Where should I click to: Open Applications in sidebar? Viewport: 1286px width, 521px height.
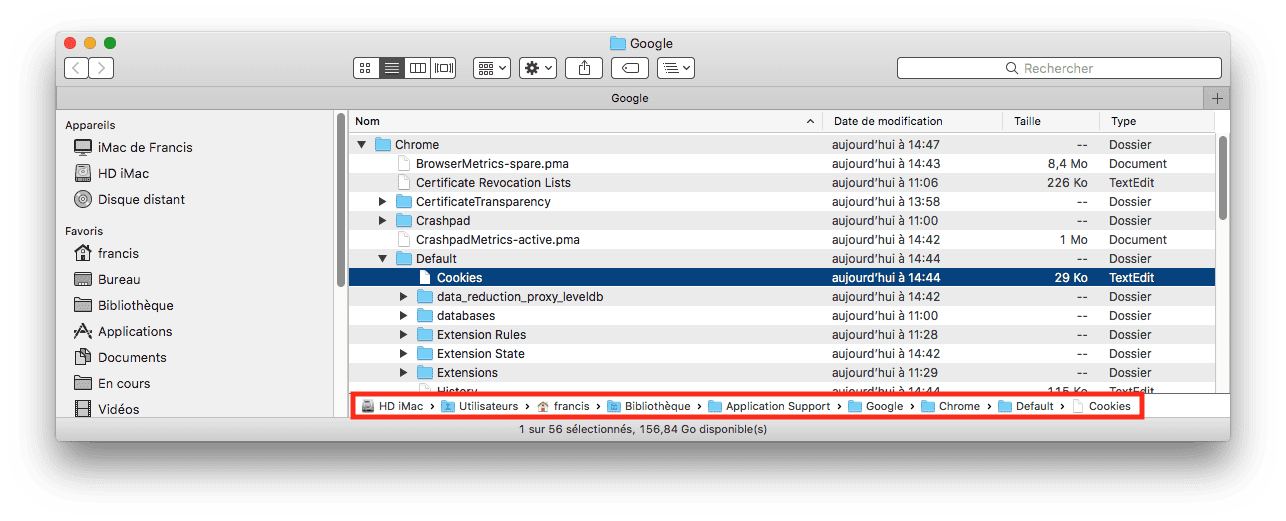pyautogui.click(x=123, y=331)
